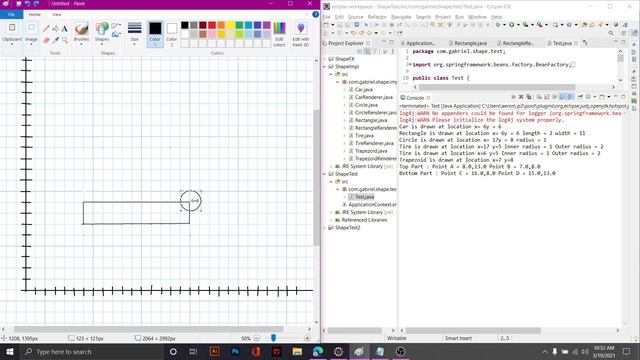Click Collapse All icon in Project Explorer
Viewport: 640px width, 360px height.
click(360, 51)
